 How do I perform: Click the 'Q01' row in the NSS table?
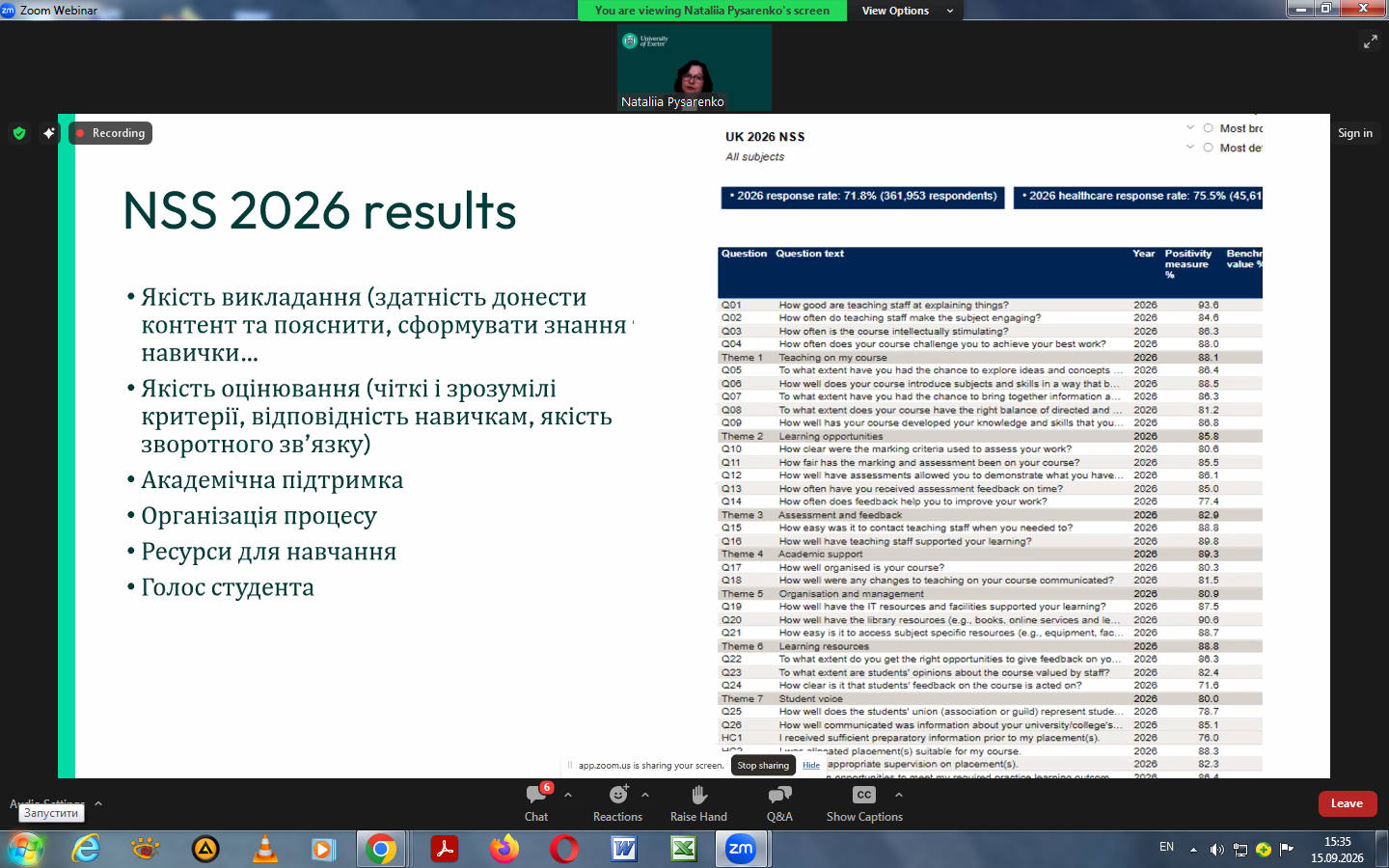pyautogui.click(x=990, y=305)
